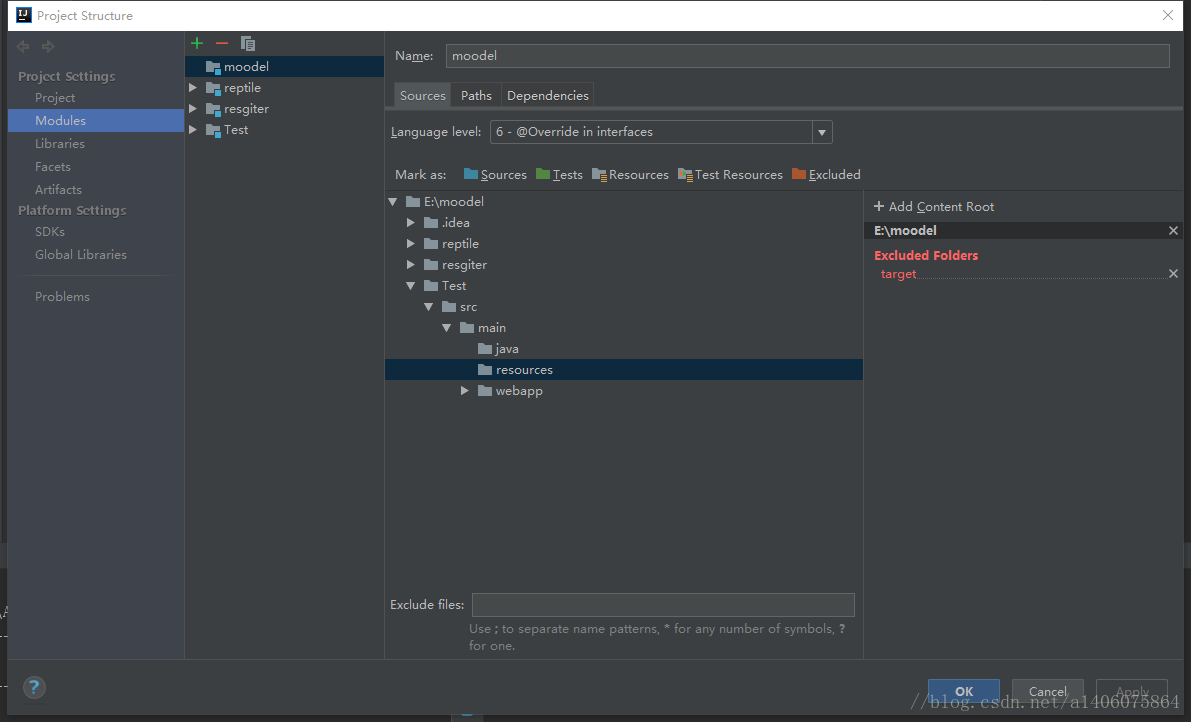Open Facets settings

[x=52, y=166]
